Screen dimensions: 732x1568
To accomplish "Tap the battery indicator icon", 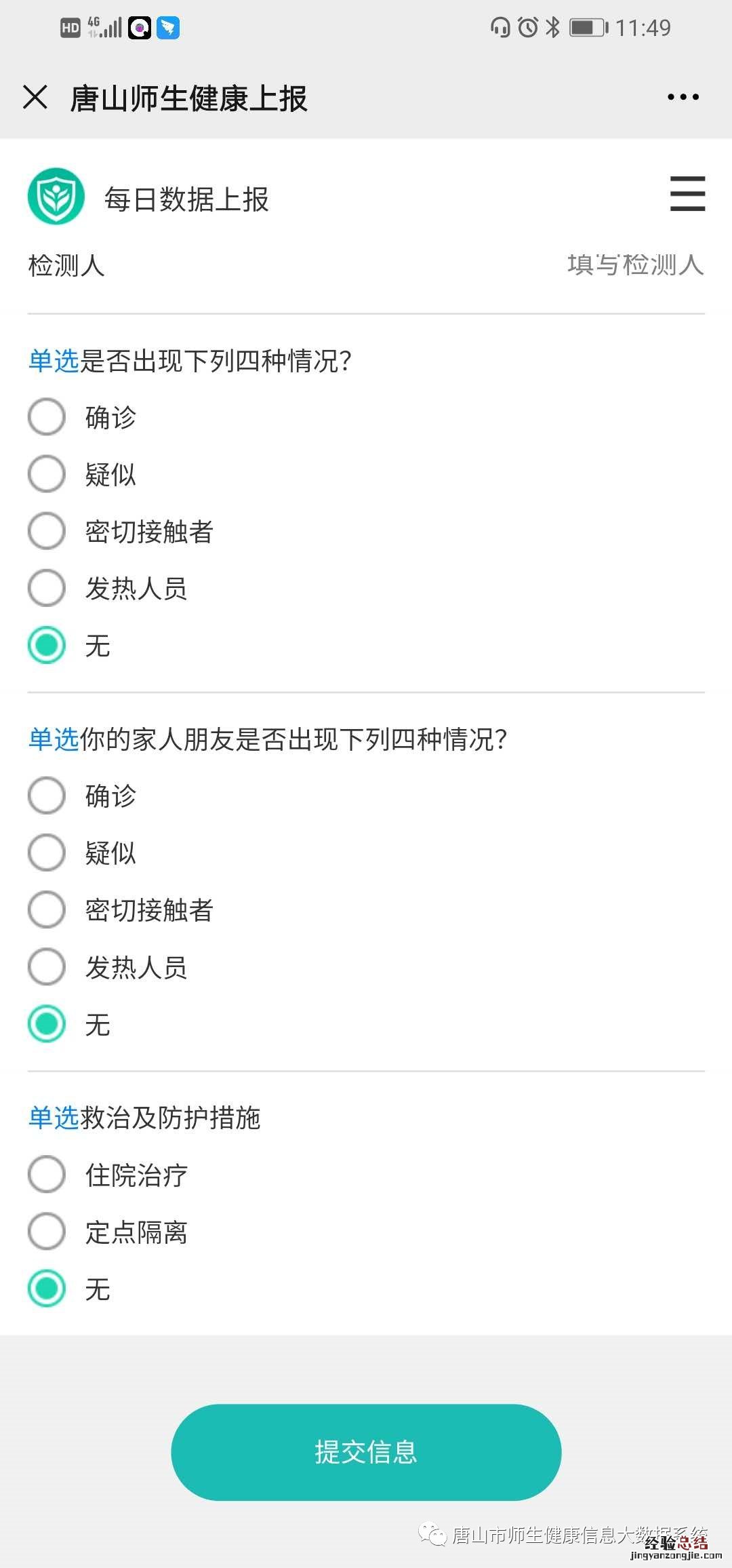I will point(588,27).
